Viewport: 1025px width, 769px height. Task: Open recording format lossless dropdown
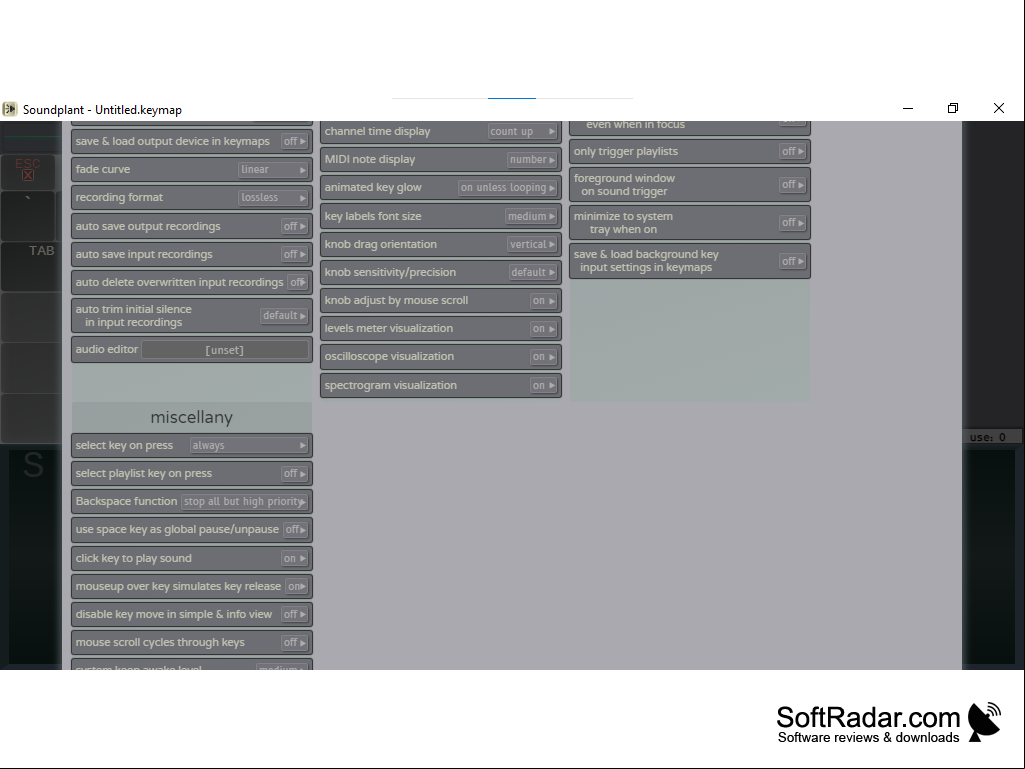pyautogui.click(x=273, y=197)
